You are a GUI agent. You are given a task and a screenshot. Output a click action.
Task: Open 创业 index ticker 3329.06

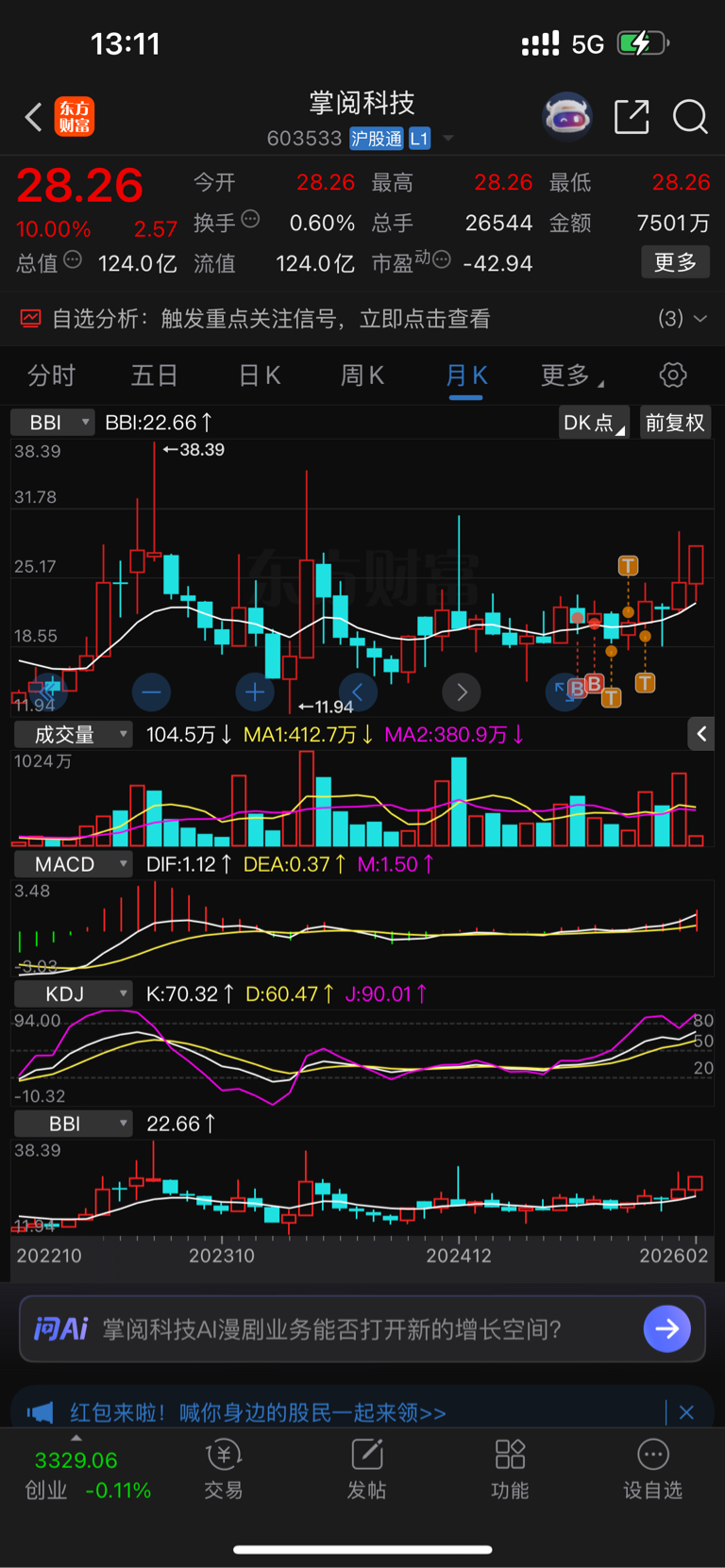pos(87,1475)
